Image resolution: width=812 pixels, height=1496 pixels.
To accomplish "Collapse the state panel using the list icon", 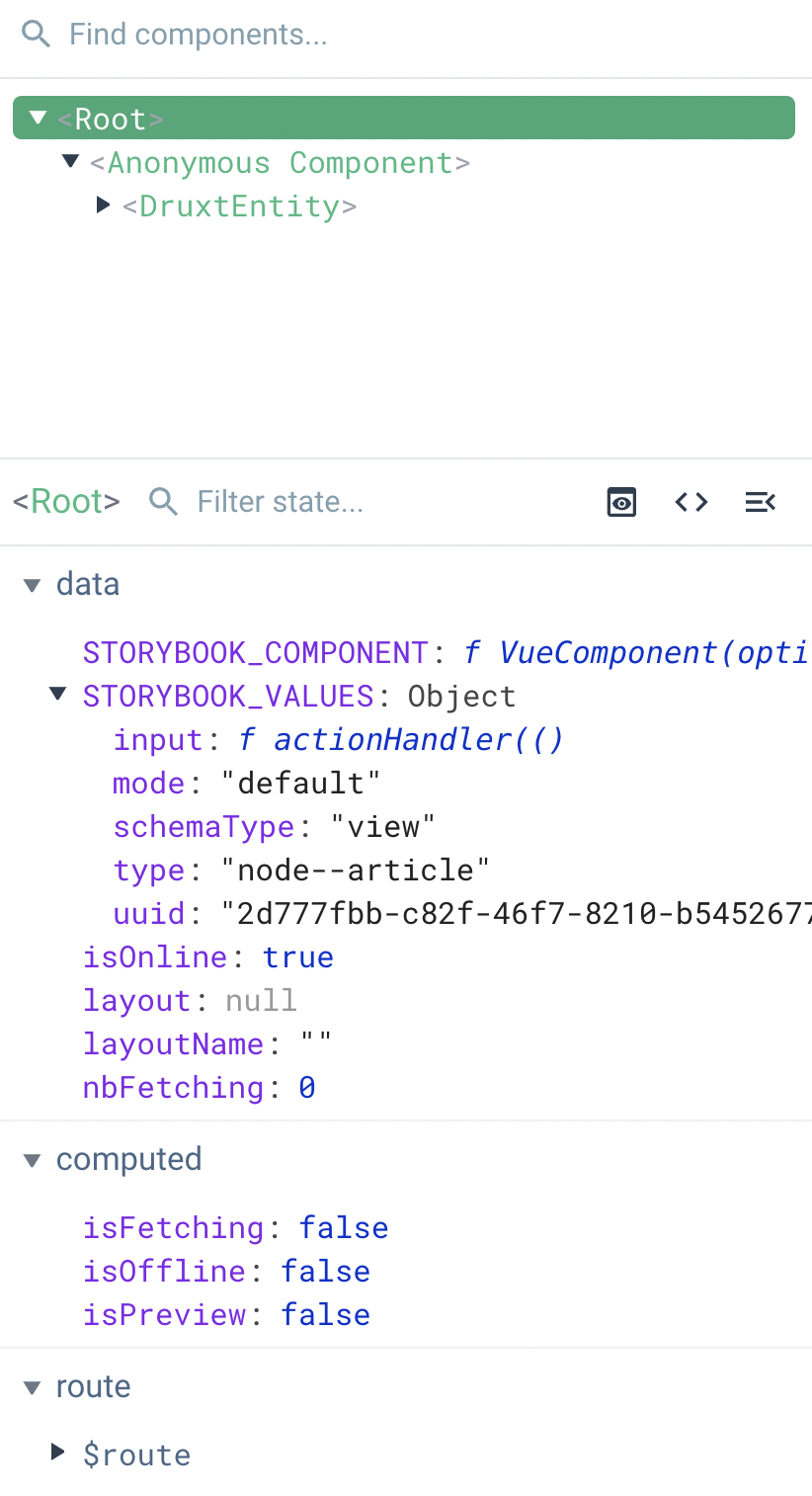I will 761,501.
